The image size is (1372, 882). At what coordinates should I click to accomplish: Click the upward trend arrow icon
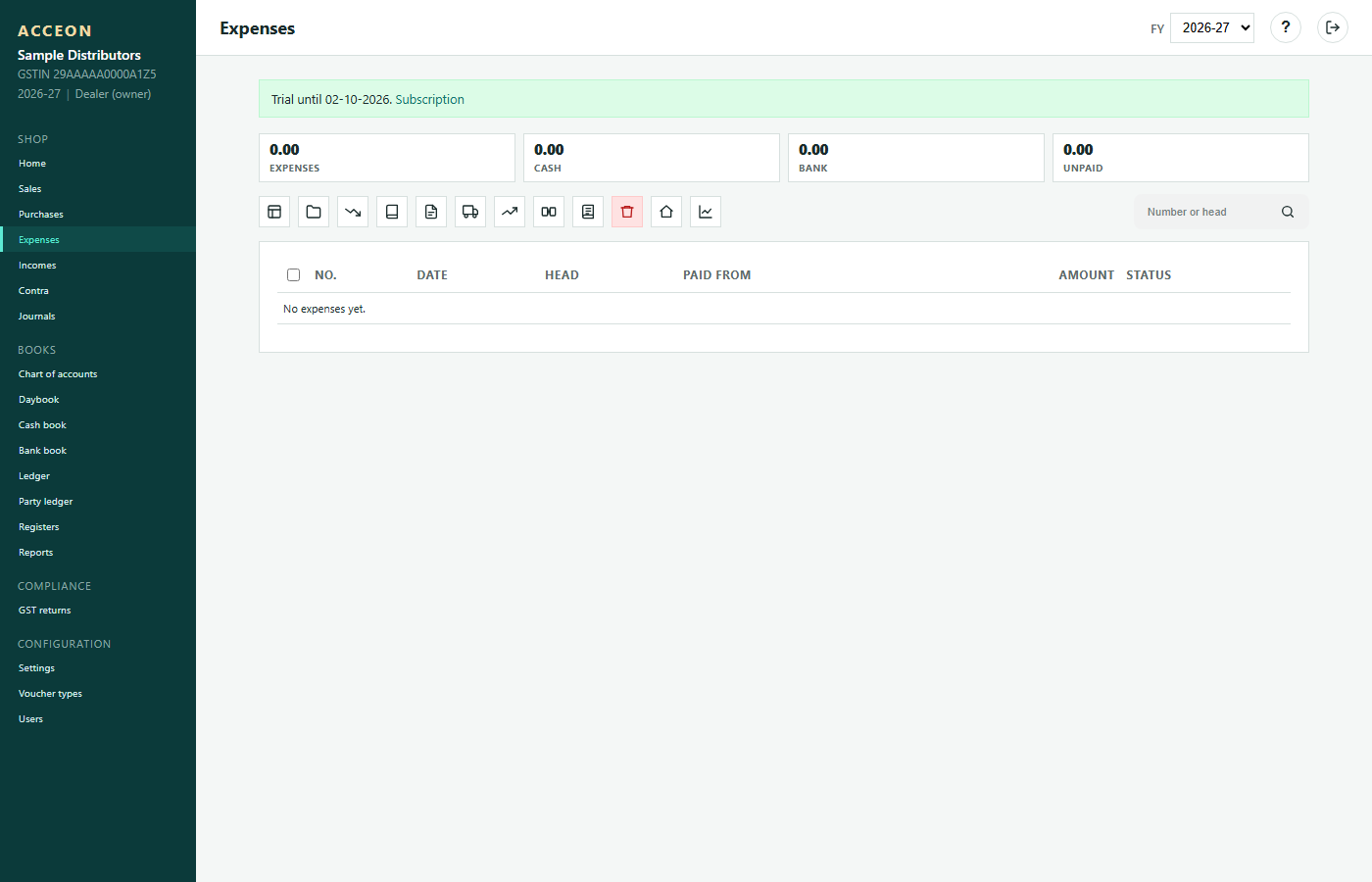(510, 212)
